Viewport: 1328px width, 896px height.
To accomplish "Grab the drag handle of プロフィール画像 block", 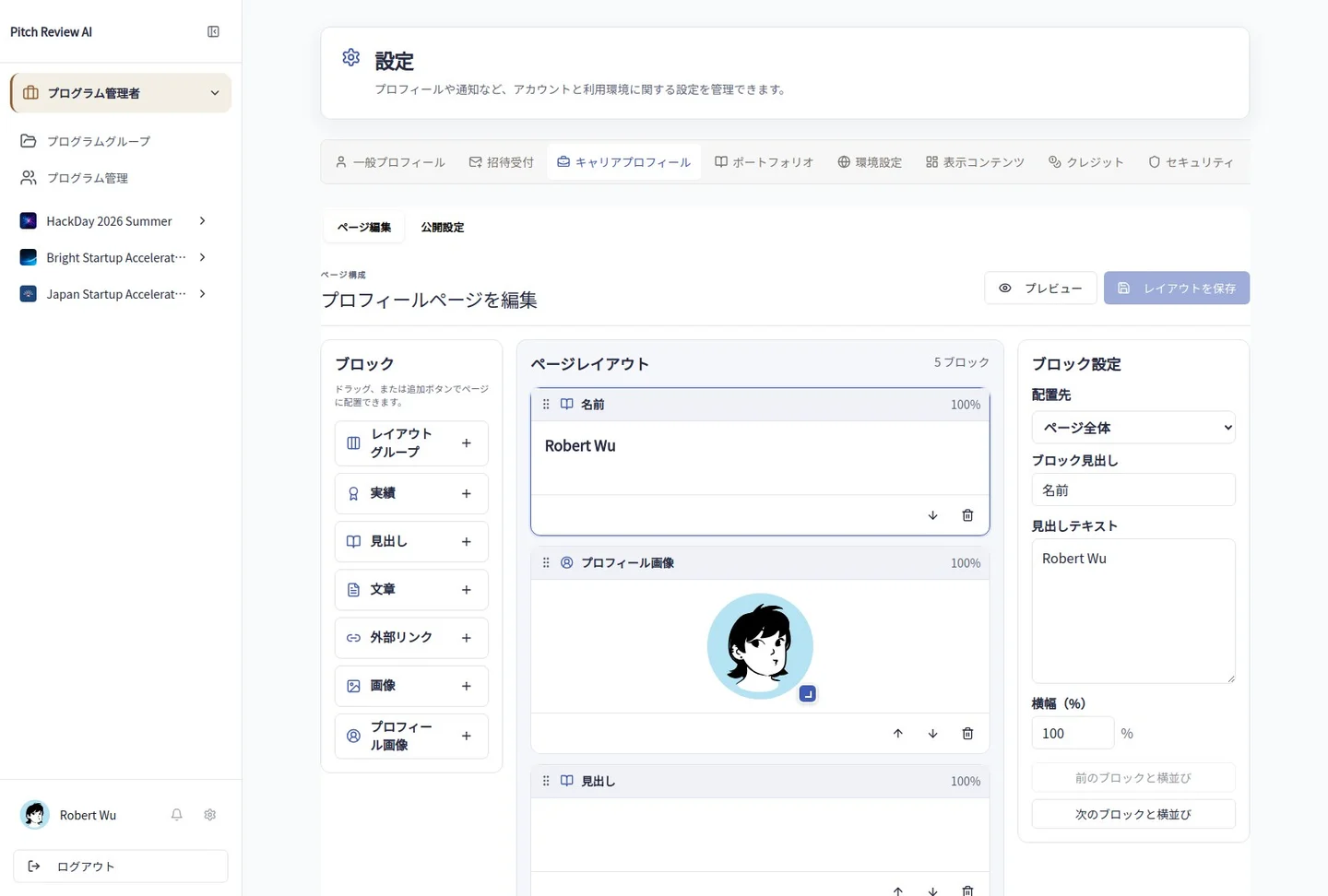I will point(546,563).
